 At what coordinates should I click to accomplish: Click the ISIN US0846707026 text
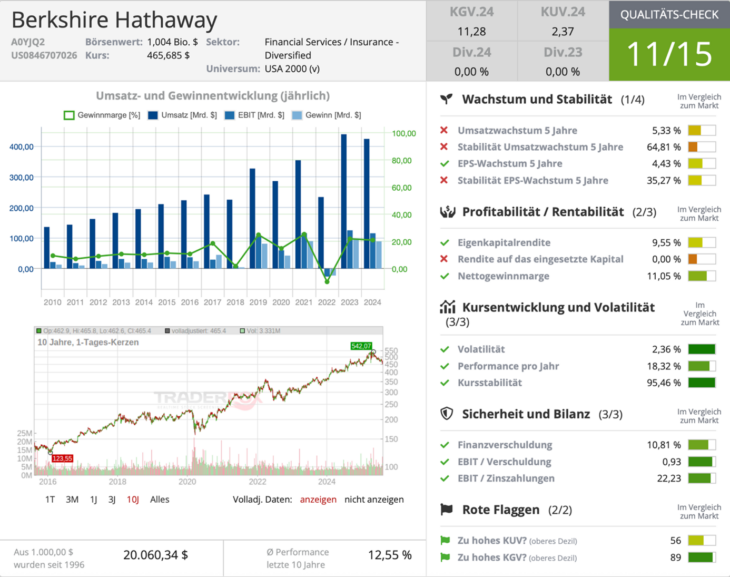[x=44, y=55]
